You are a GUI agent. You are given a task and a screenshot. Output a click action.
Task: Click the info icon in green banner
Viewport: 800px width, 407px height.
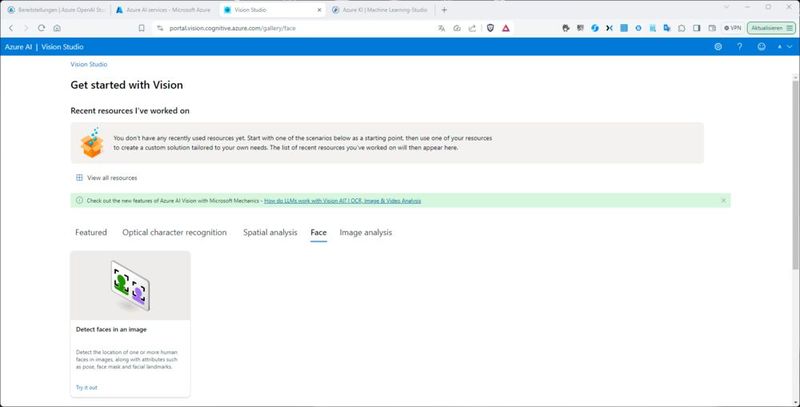79,200
